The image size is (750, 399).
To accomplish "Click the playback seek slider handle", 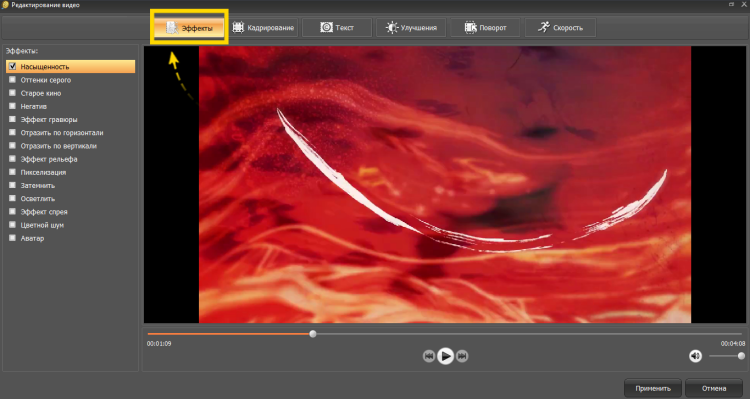I will pos(313,334).
